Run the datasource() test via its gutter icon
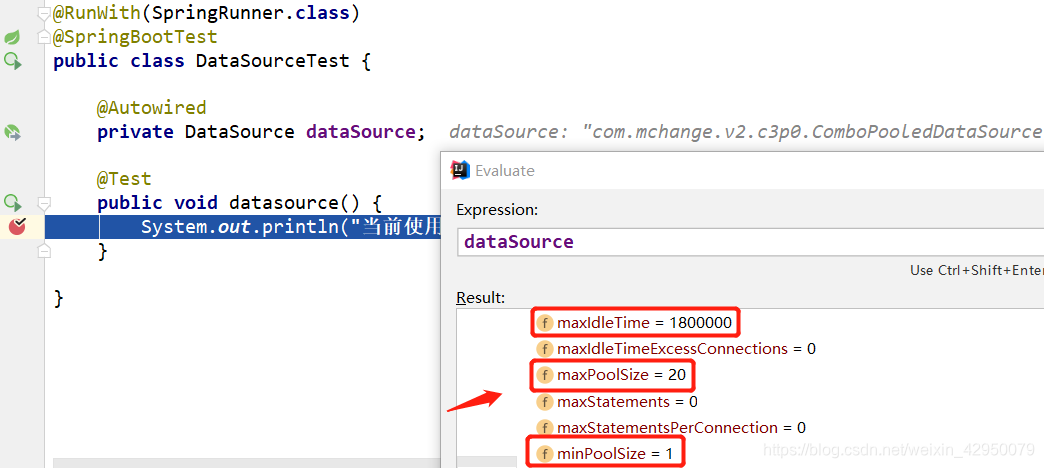 tap(13, 202)
